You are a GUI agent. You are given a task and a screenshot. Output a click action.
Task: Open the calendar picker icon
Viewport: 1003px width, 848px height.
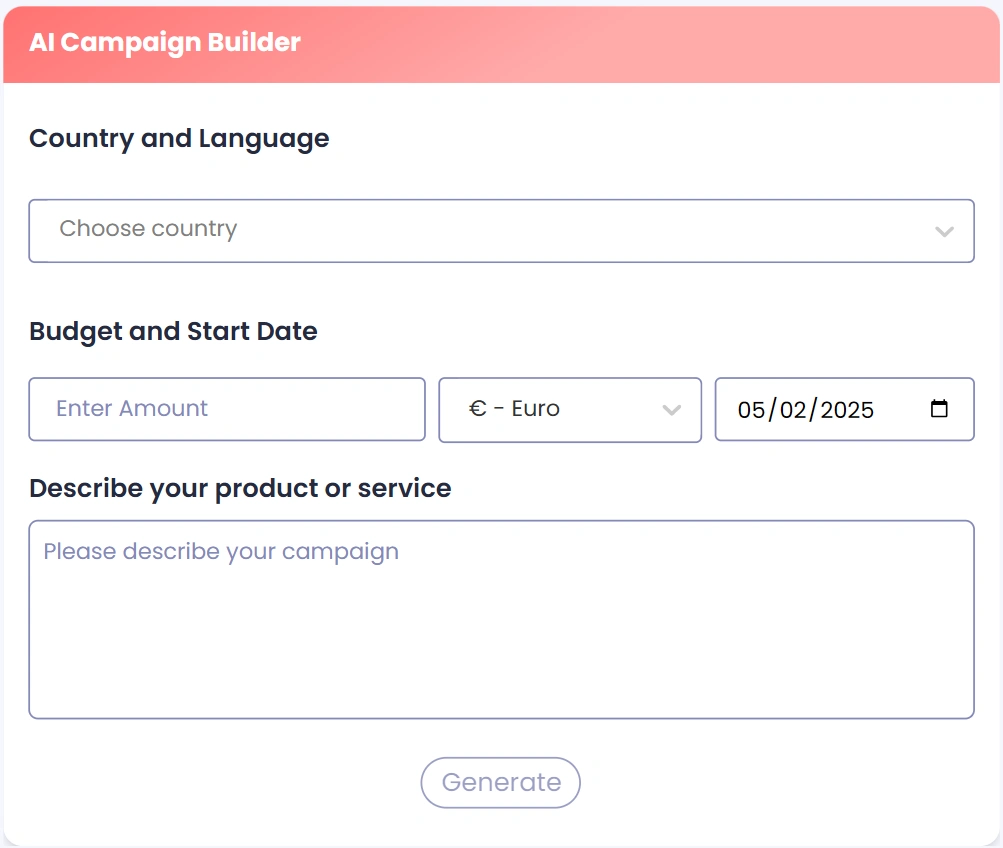[939, 408]
